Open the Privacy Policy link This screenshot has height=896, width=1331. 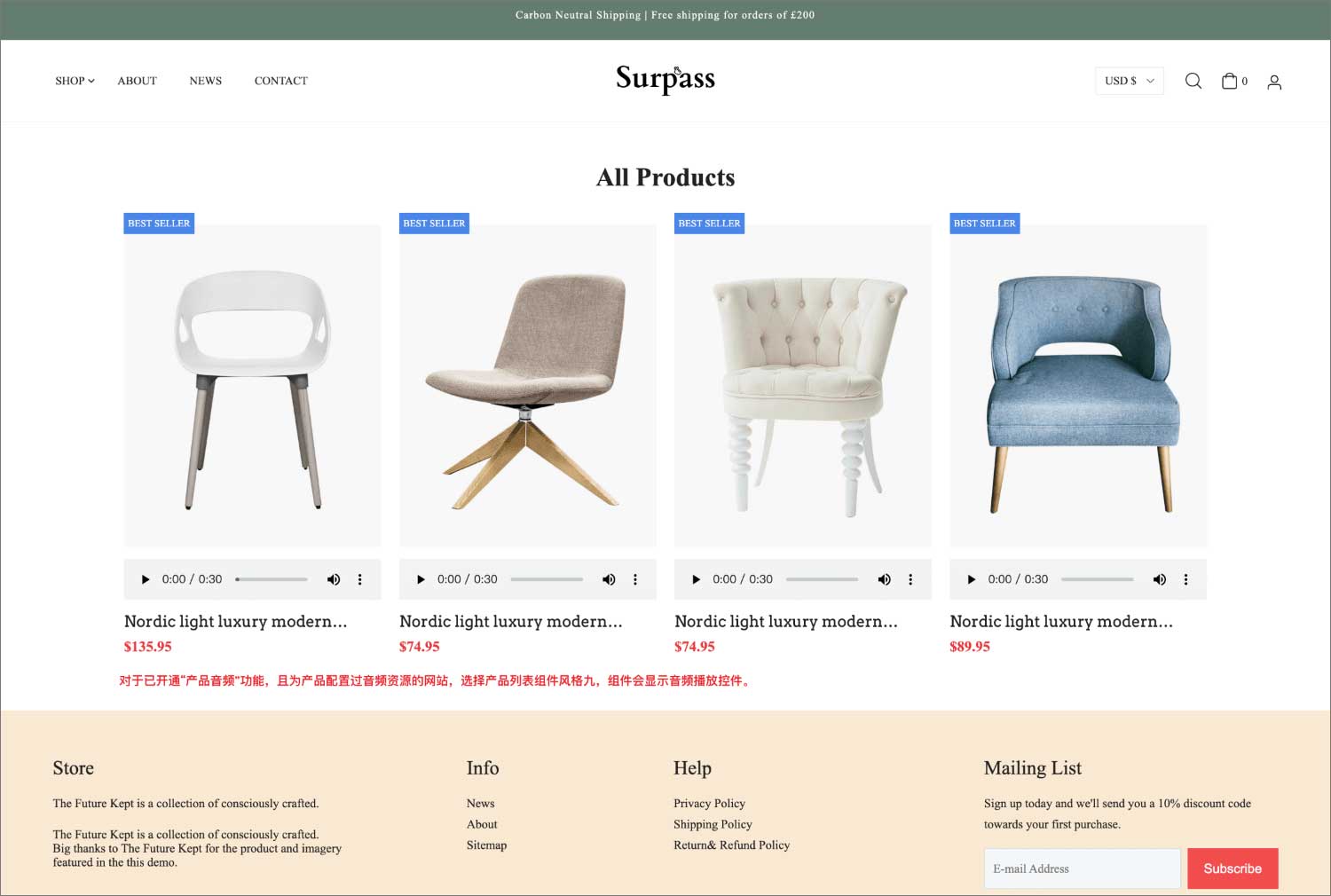pos(709,804)
